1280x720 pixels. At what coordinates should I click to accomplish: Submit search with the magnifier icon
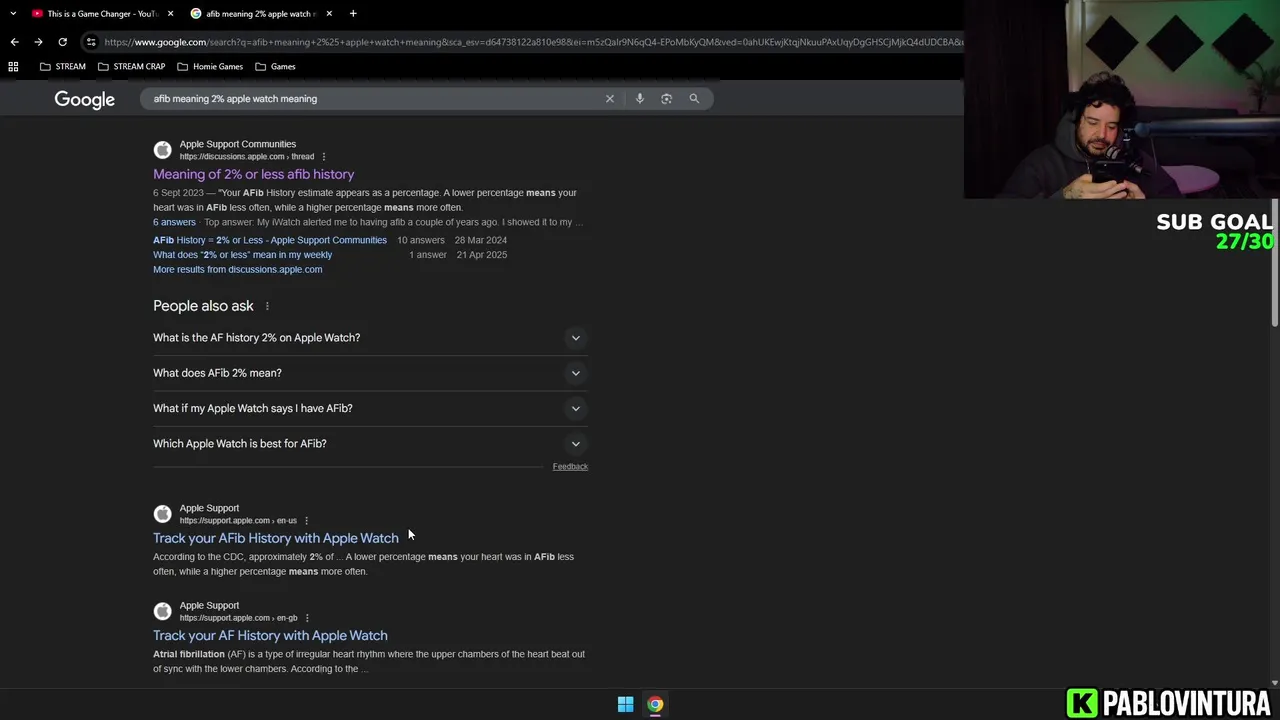pyautogui.click(x=694, y=98)
